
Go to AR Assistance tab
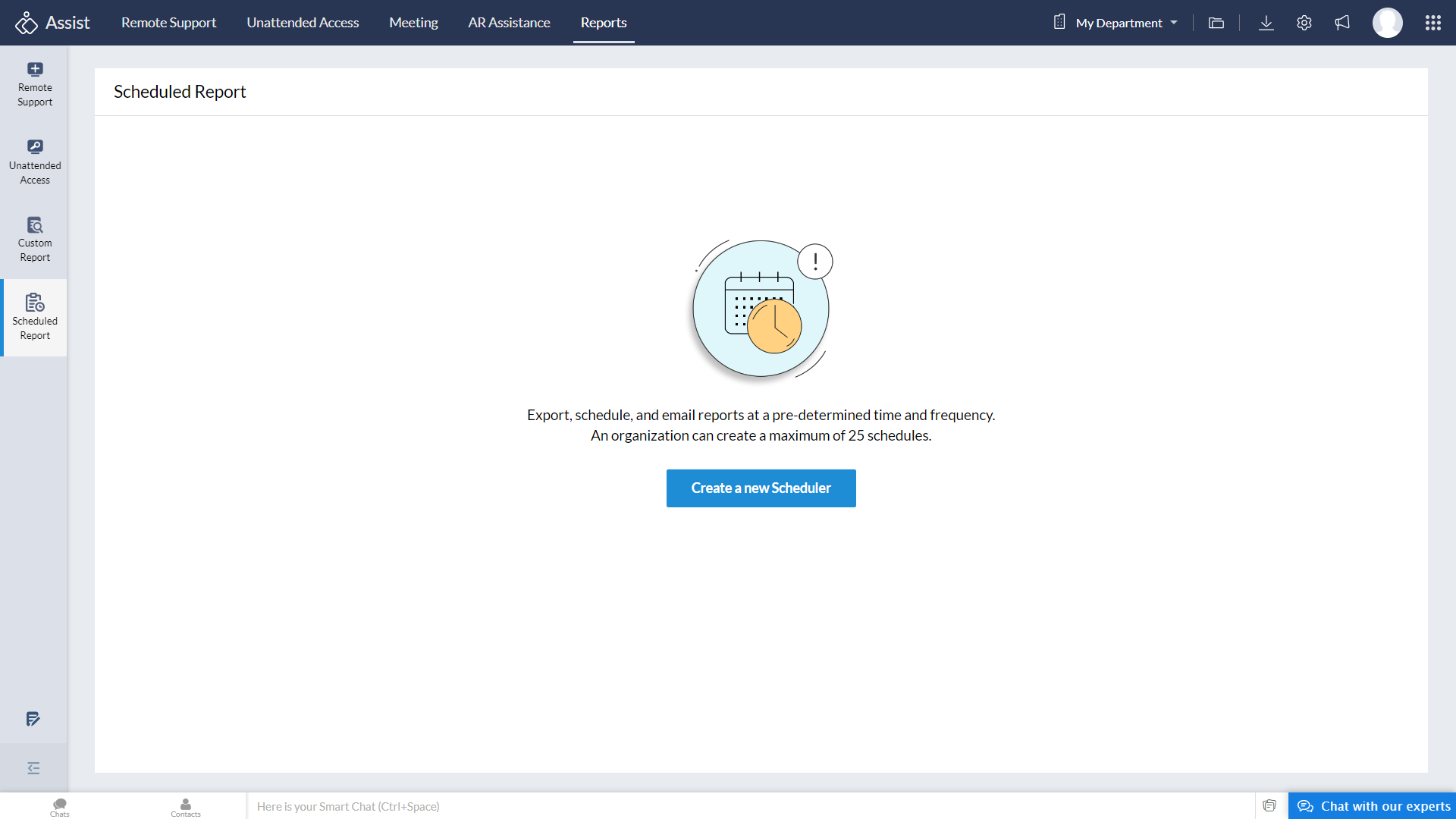click(x=509, y=23)
